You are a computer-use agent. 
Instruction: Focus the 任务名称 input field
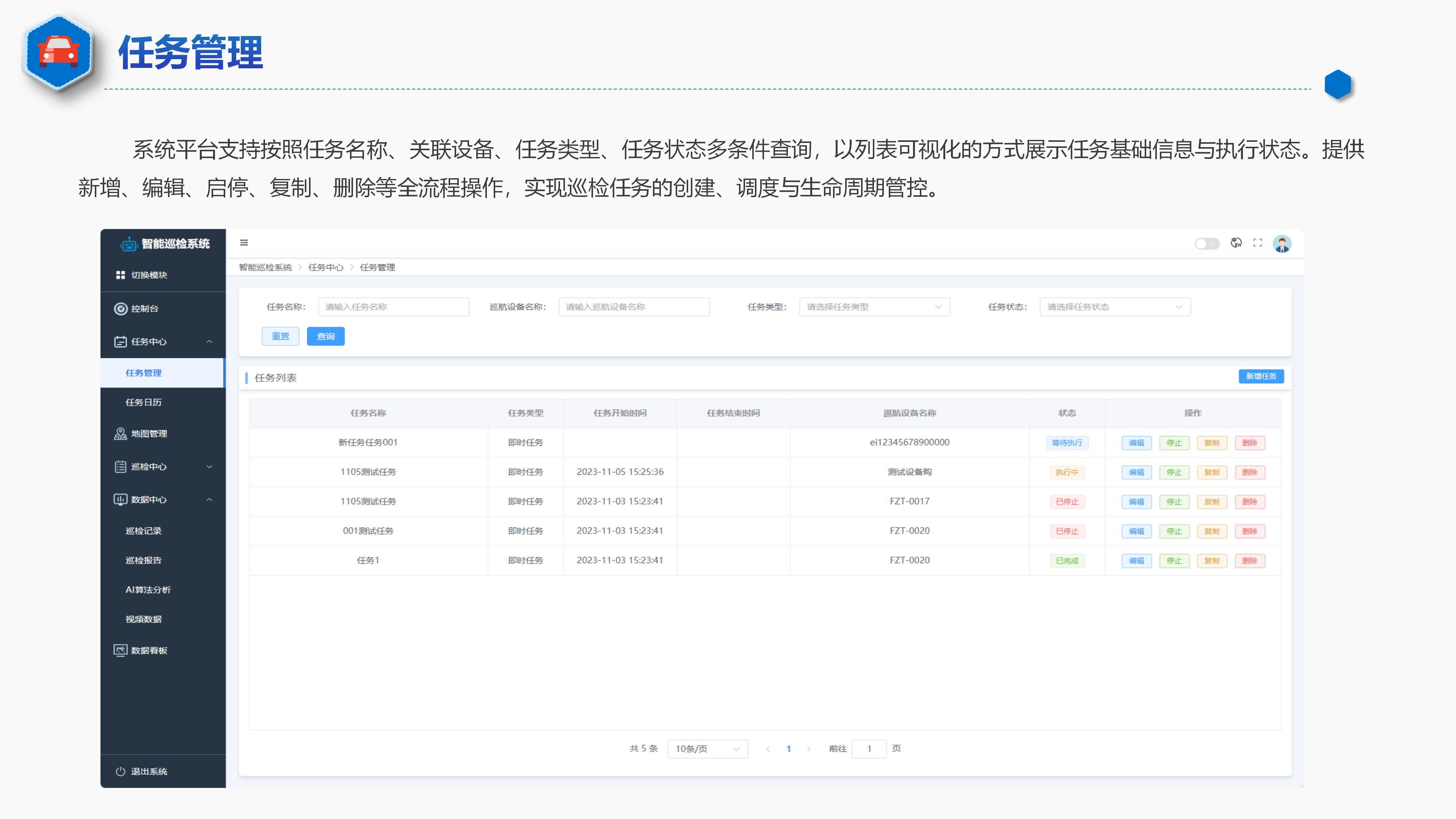pos(394,307)
